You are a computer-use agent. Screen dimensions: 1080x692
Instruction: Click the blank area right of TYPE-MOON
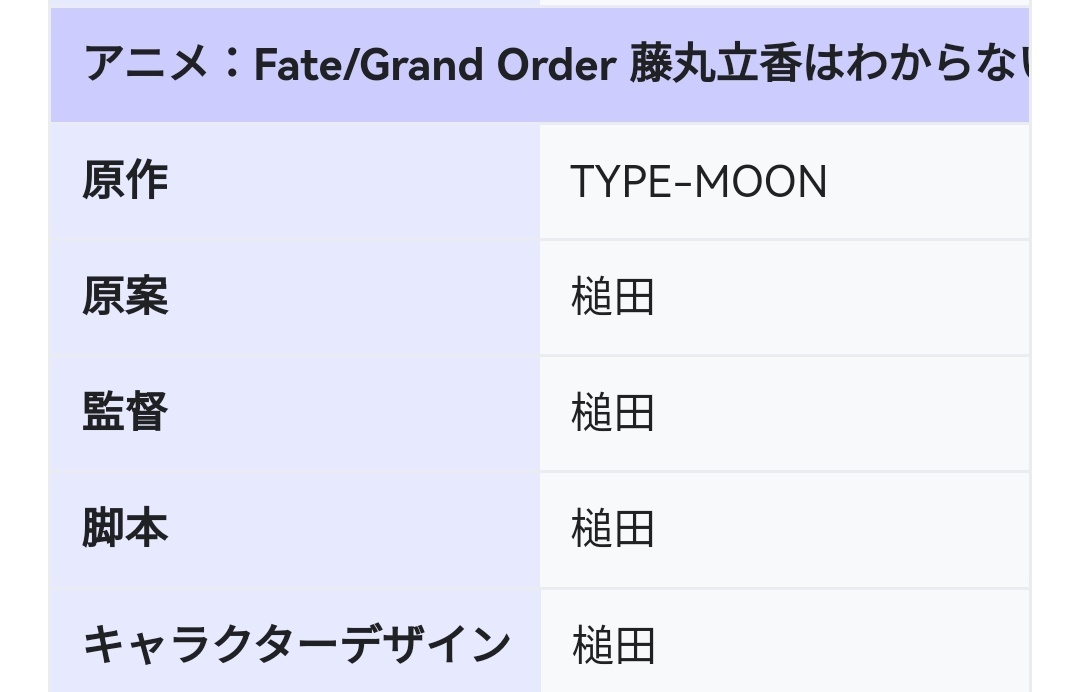(928, 182)
